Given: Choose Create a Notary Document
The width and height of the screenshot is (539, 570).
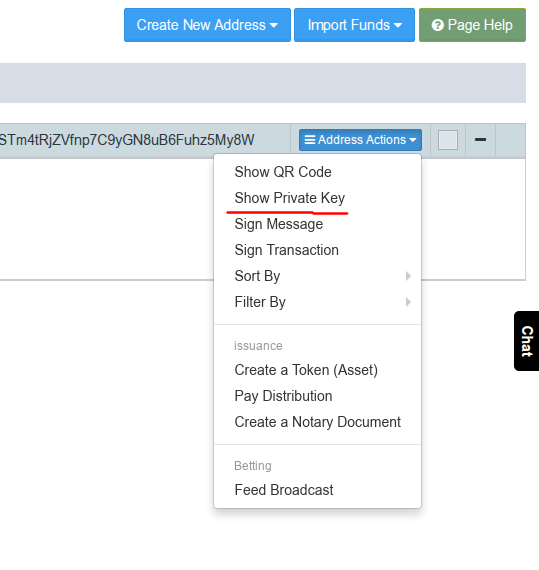Looking at the screenshot, I should coord(317,422).
